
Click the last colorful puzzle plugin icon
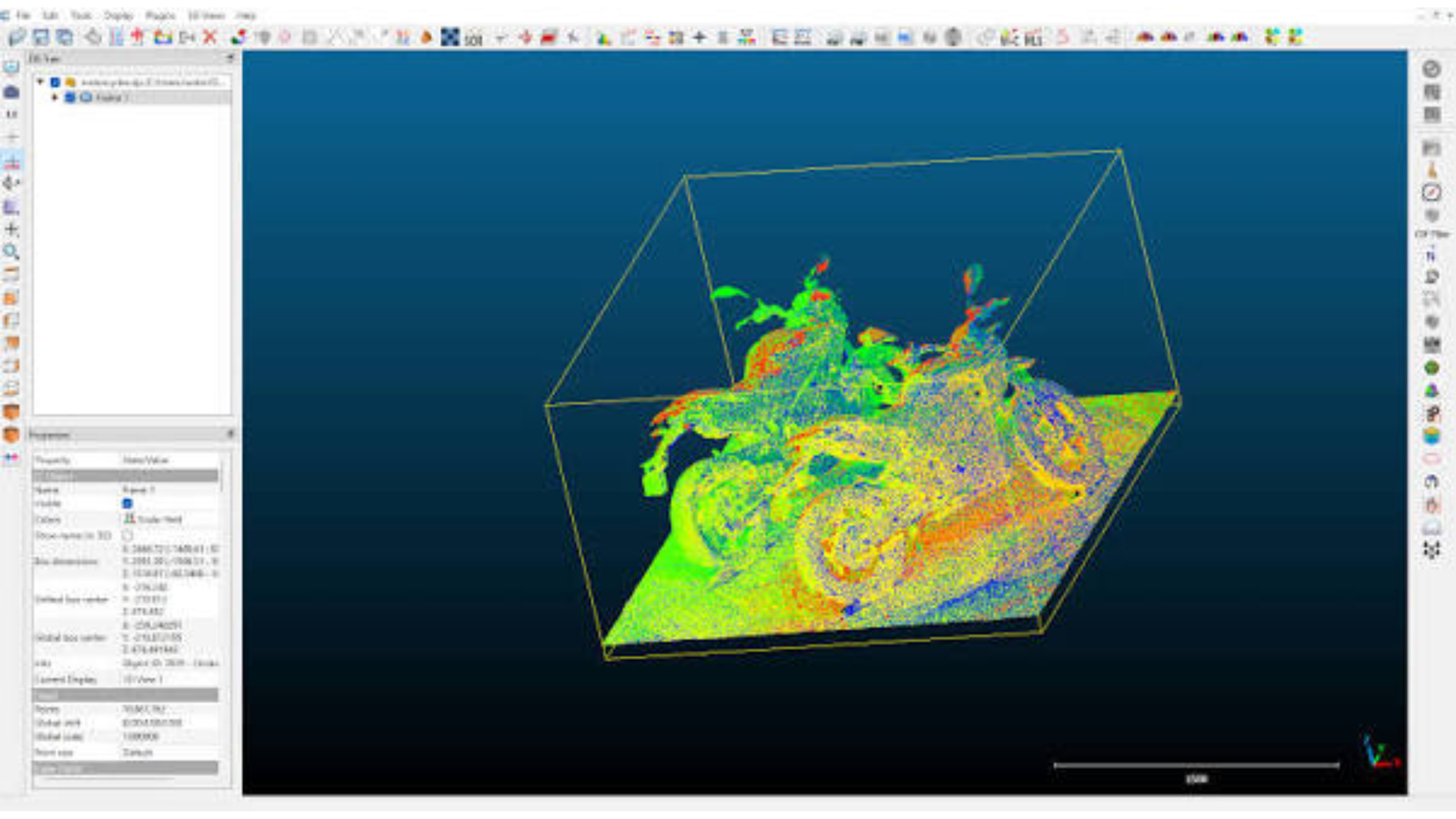1296,37
